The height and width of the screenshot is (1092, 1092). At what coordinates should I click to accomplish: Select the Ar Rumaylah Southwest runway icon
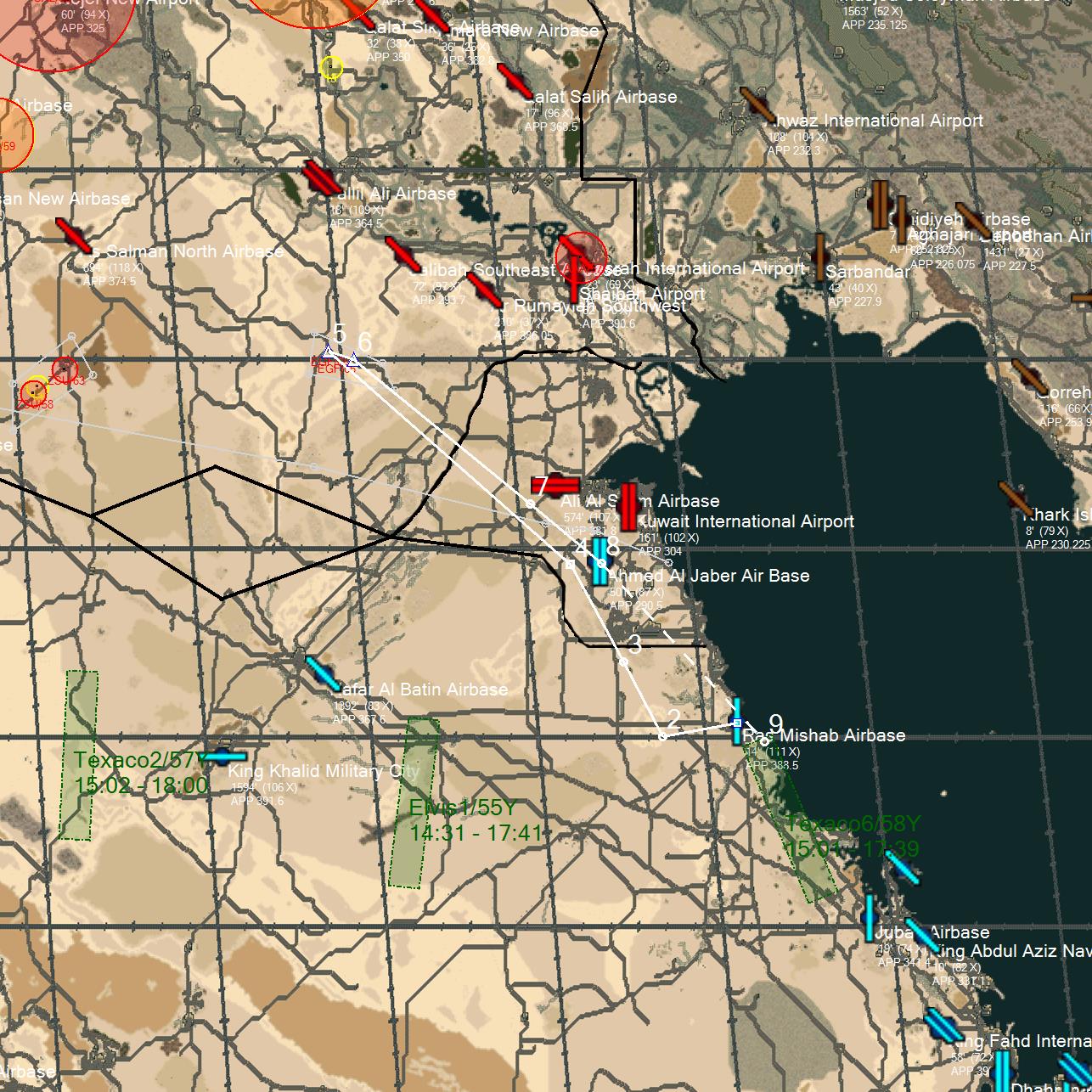point(484,290)
